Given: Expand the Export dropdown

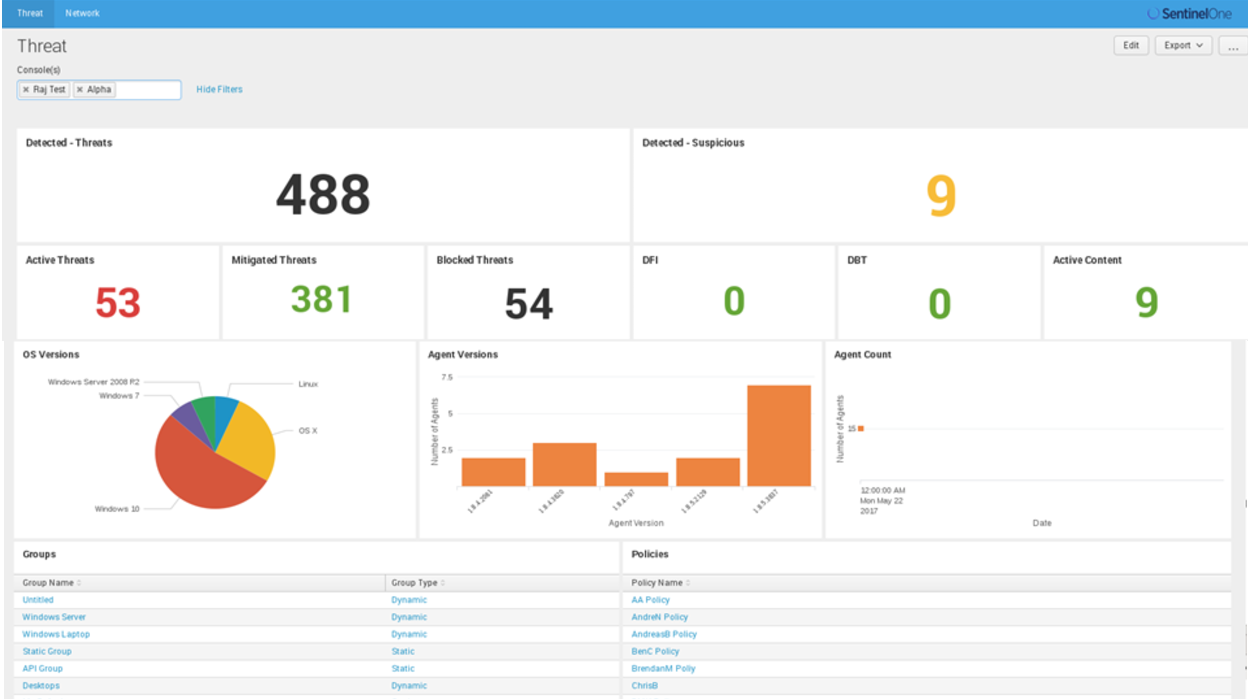Looking at the screenshot, I should point(1183,46).
